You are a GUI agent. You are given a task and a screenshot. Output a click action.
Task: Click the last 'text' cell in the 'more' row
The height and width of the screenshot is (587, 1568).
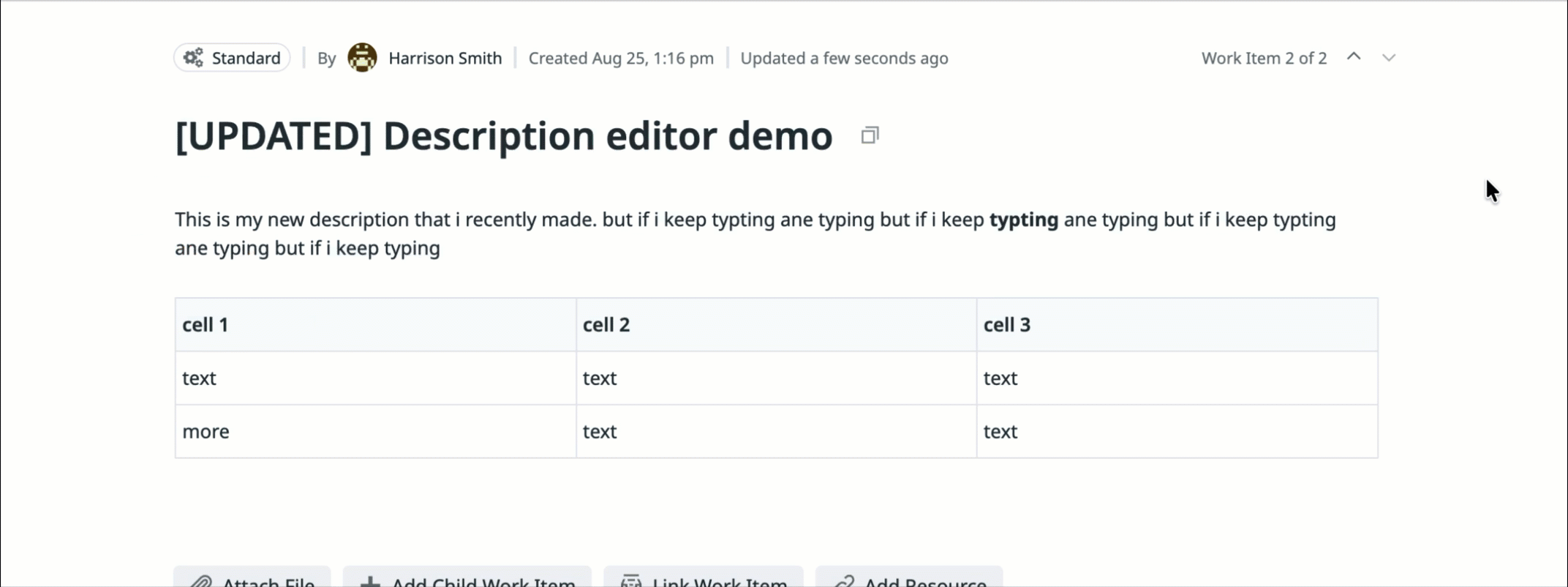point(1177,432)
